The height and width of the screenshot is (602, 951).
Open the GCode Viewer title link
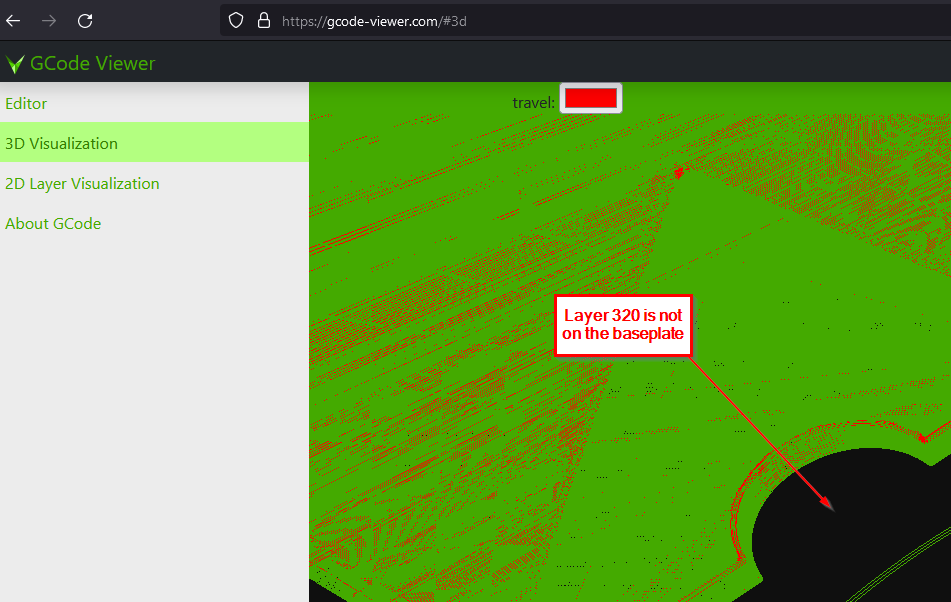[92, 64]
